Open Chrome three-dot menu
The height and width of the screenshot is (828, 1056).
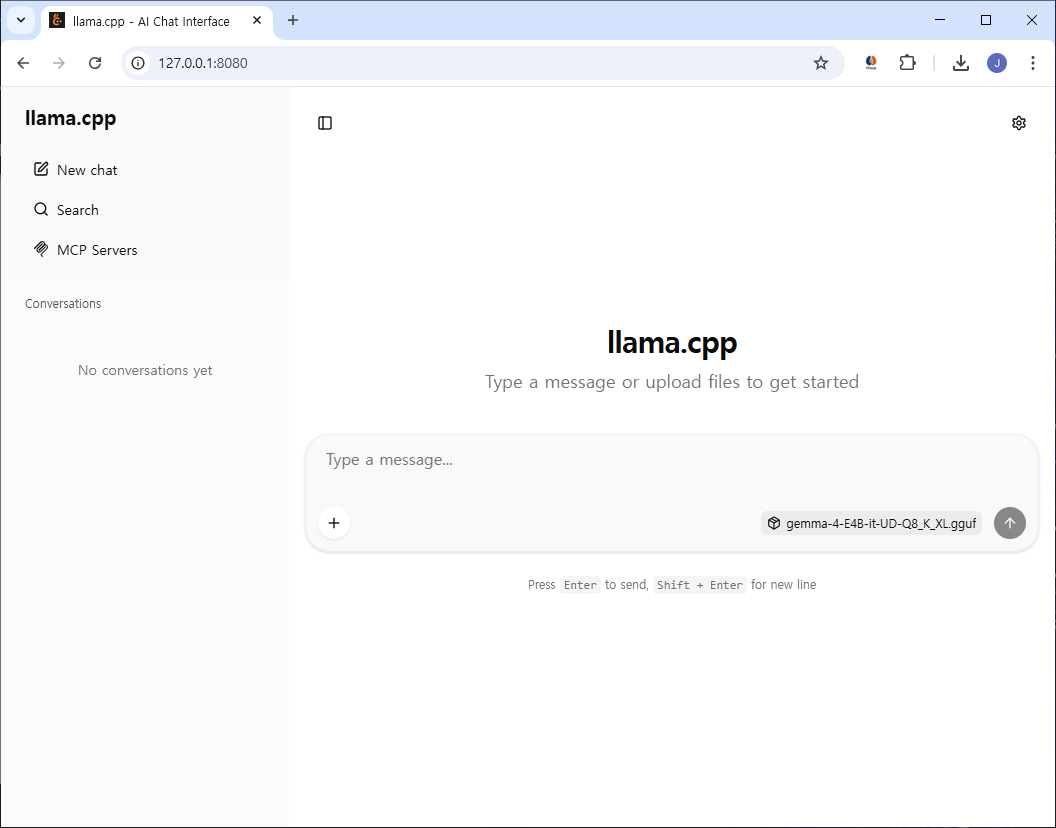coord(1032,63)
